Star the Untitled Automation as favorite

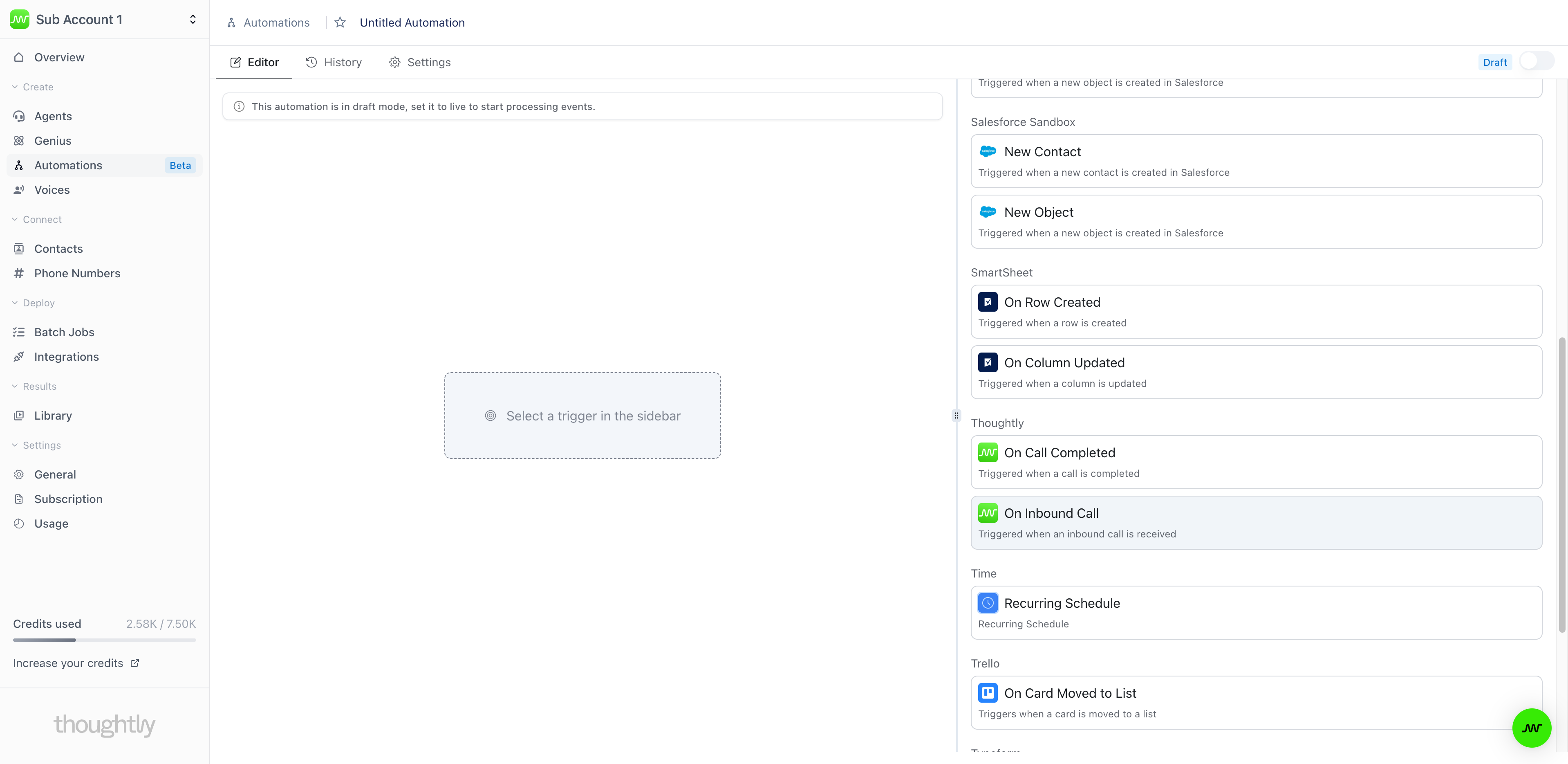point(340,22)
